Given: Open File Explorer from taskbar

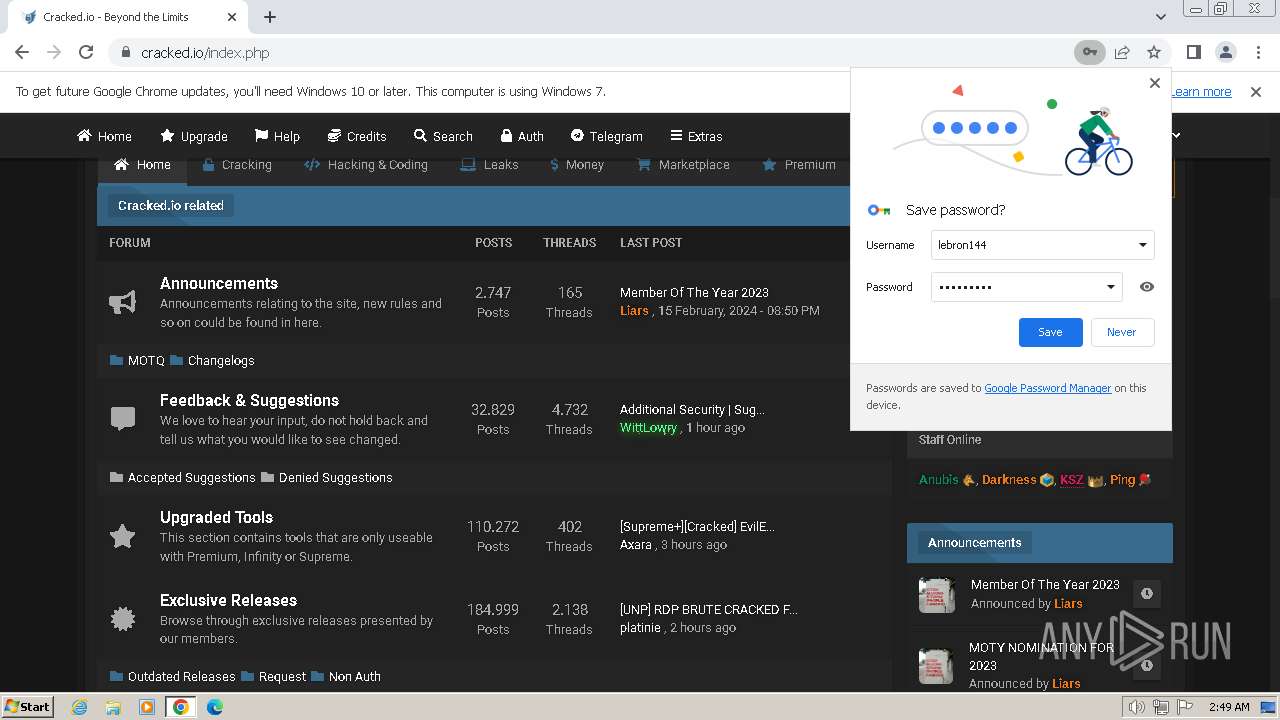Looking at the screenshot, I should [113, 707].
